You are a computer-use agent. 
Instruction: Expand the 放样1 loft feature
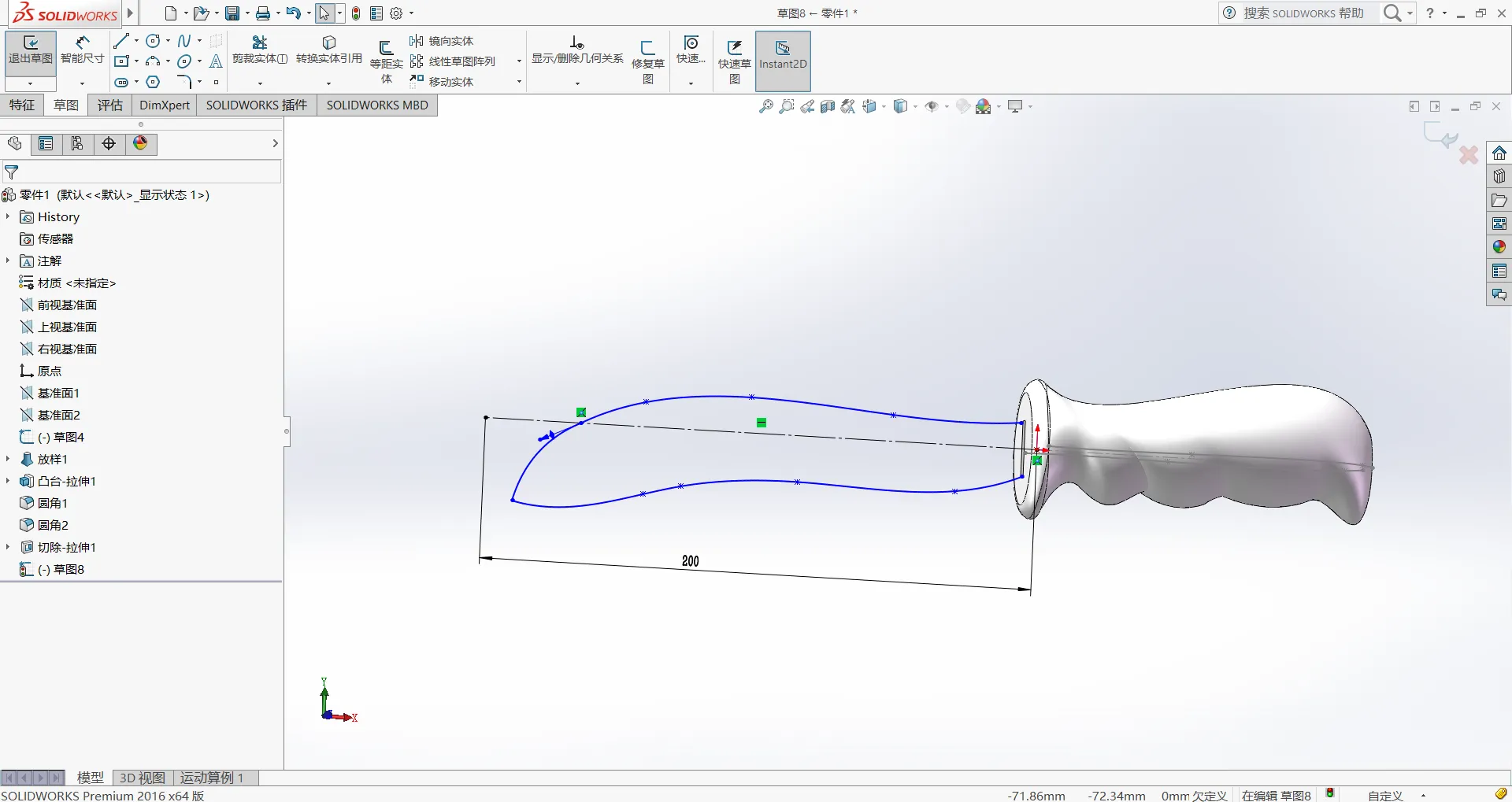coord(8,459)
